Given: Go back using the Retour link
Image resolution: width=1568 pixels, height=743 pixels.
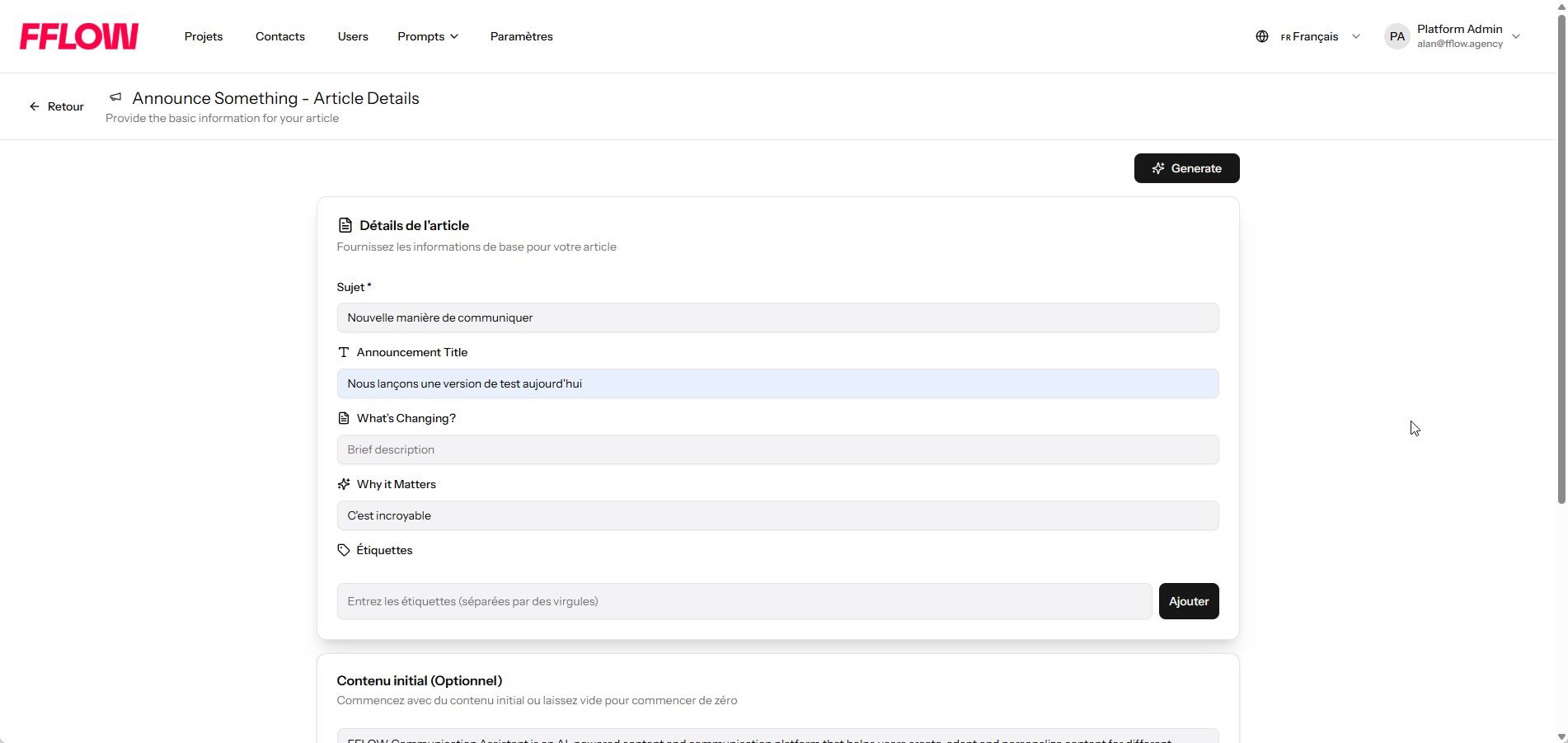Looking at the screenshot, I should pyautogui.click(x=57, y=106).
